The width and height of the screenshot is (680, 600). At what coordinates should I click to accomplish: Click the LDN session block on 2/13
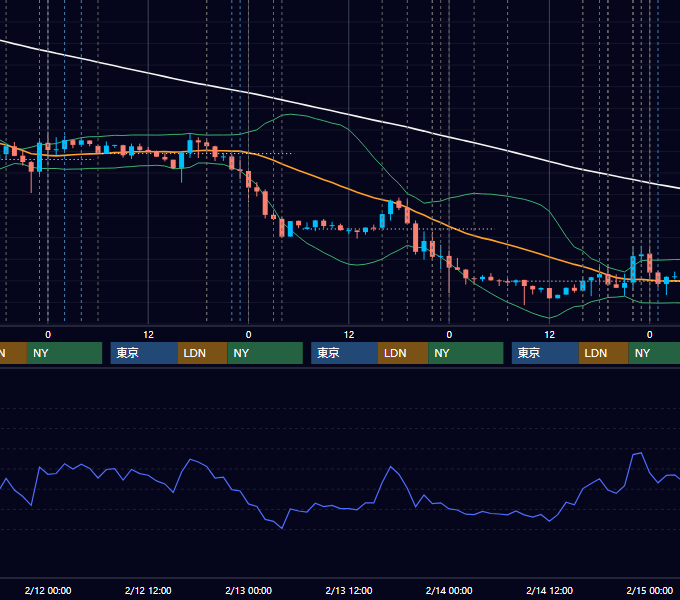click(x=403, y=353)
